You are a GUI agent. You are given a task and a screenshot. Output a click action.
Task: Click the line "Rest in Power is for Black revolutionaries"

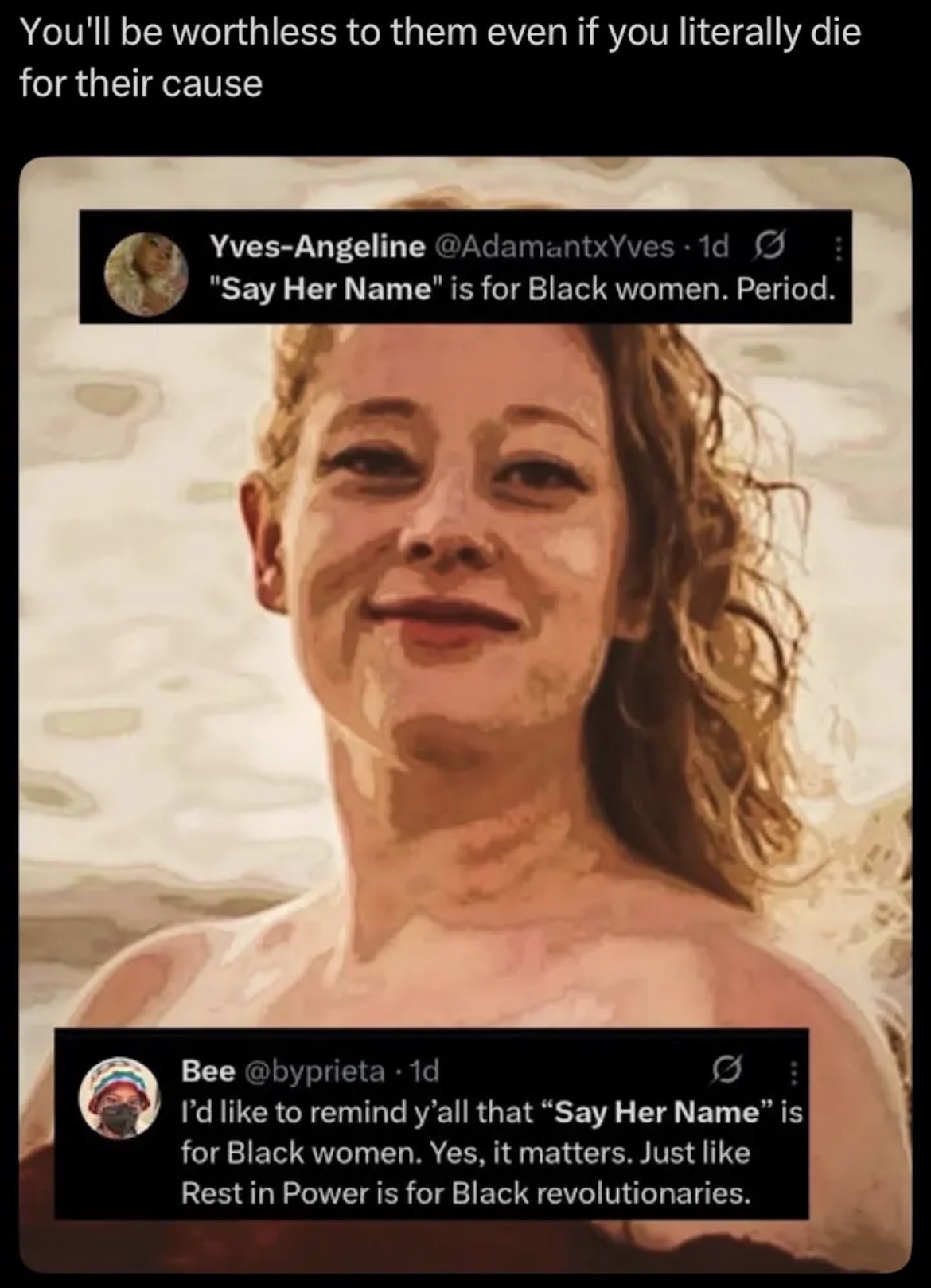[x=465, y=1192]
